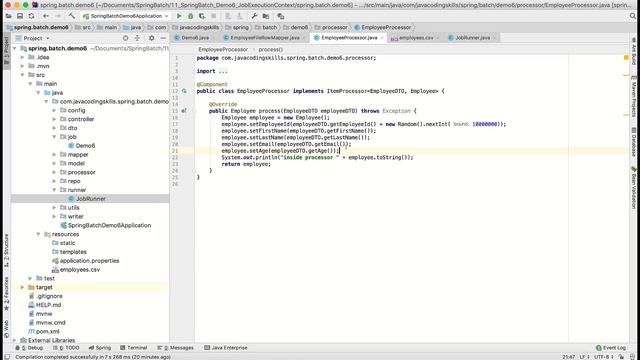
Task: Click the Search Everywhere magnifier icon
Action: 633,16
